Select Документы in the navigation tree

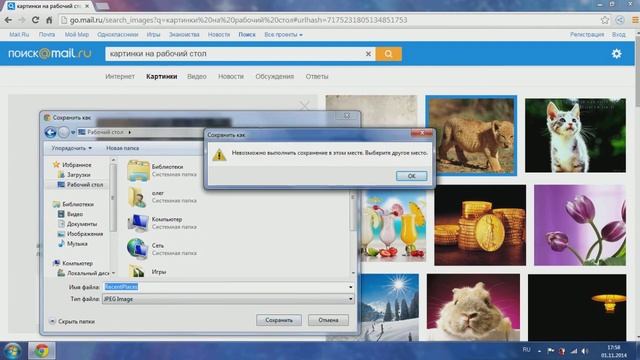coord(77,224)
